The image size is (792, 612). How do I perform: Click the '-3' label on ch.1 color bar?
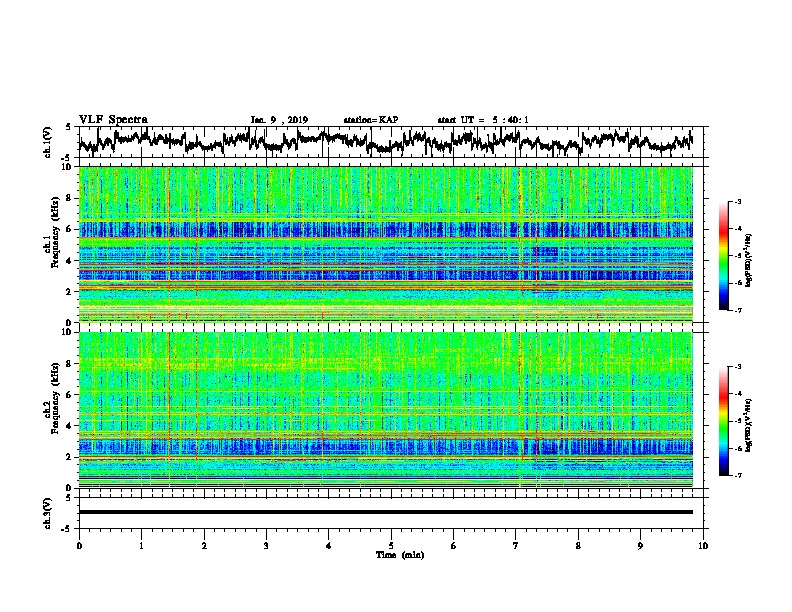point(738,202)
